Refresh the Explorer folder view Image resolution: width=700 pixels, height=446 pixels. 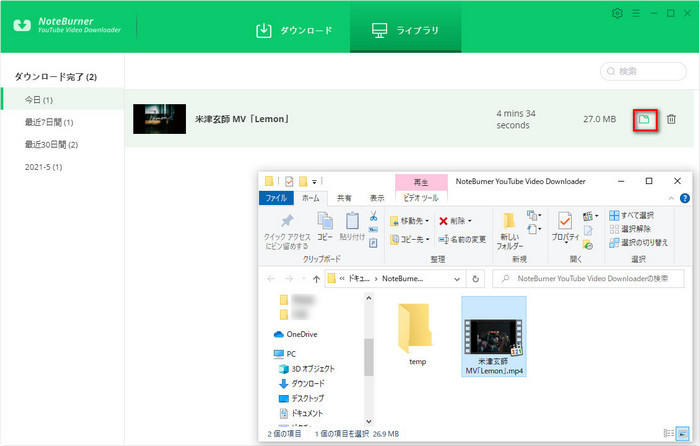[x=475, y=279]
